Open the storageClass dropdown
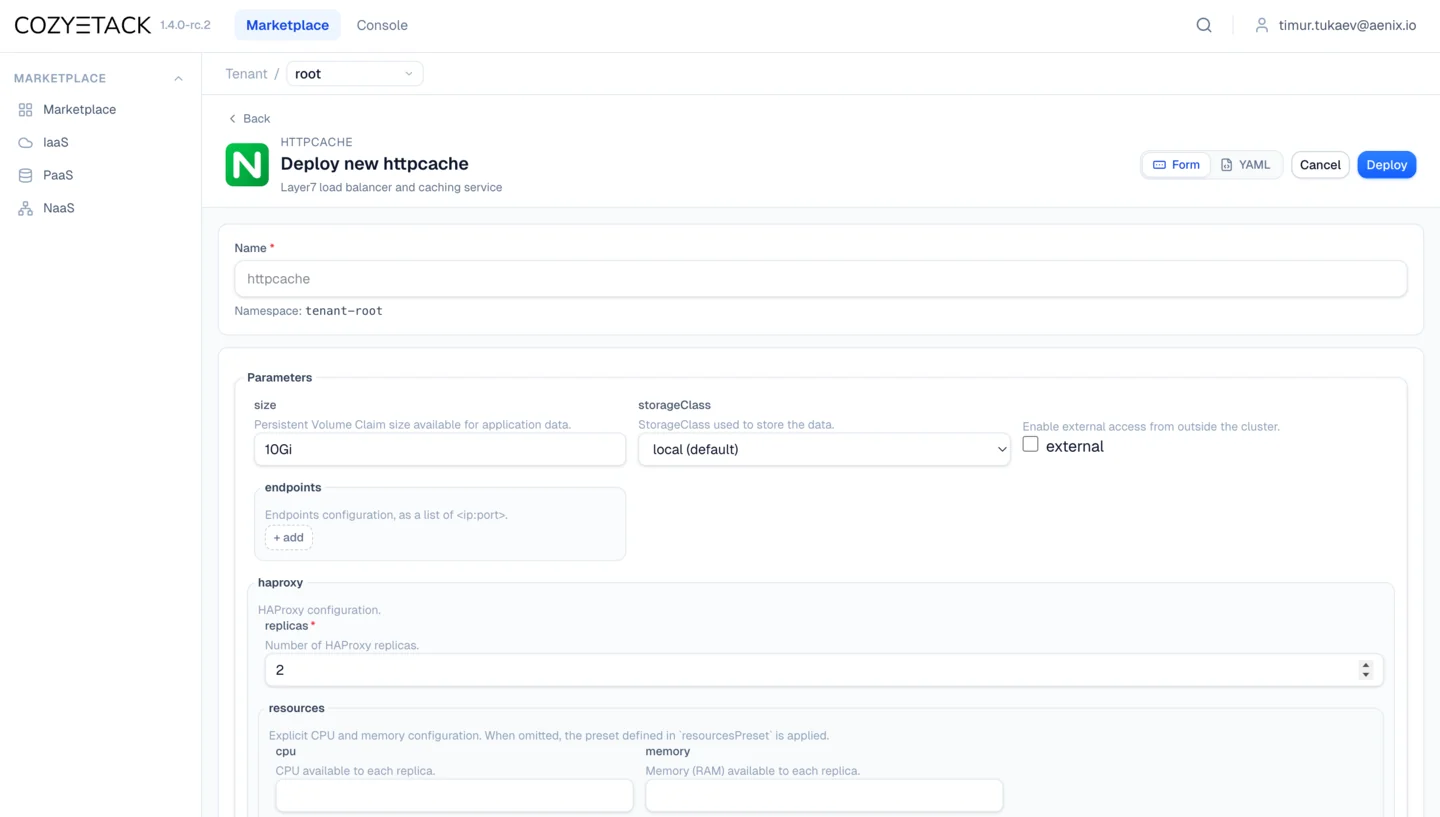 [824, 449]
